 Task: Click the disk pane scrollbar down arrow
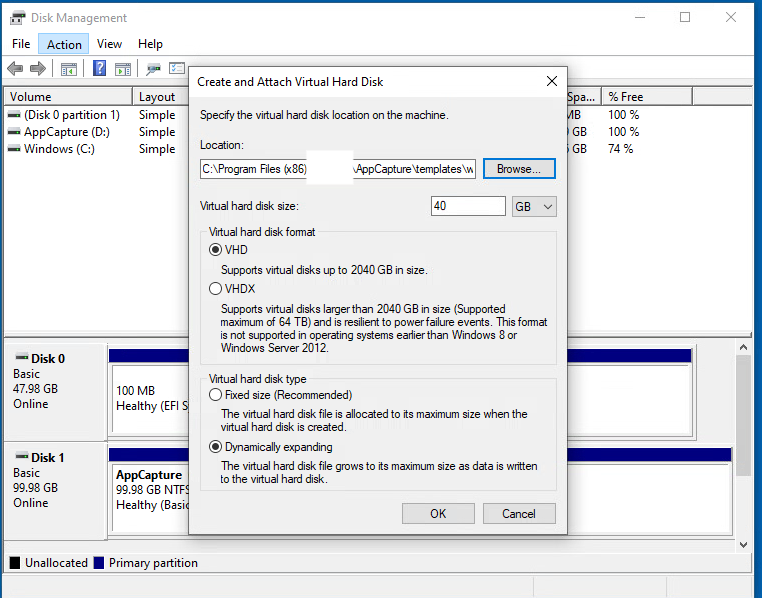[x=743, y=545]
